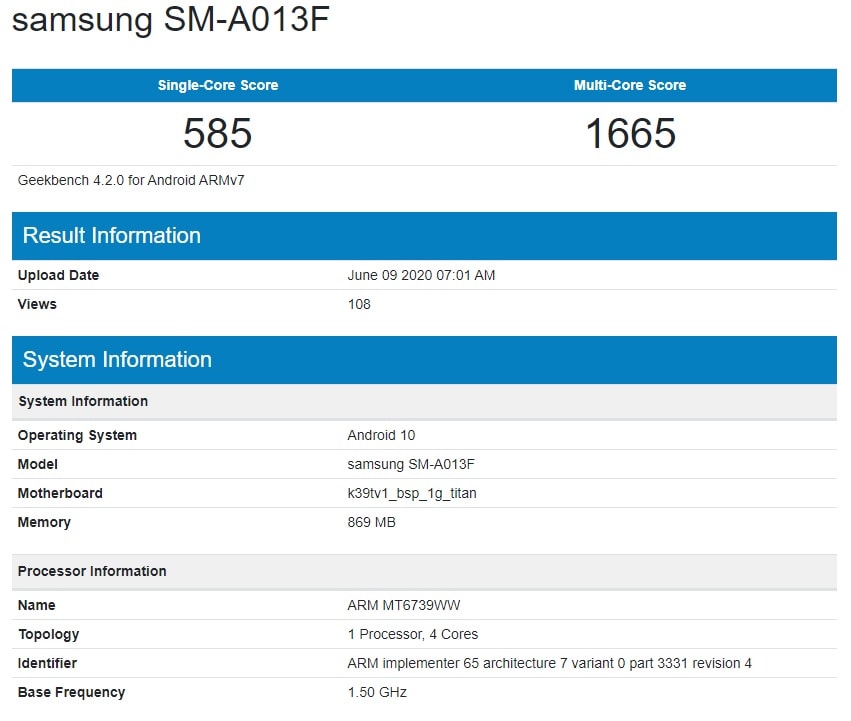Image resolution: width=851 pixels, height=721 pixels.
Task: Click the System Information section header
Action: (115, 359)
